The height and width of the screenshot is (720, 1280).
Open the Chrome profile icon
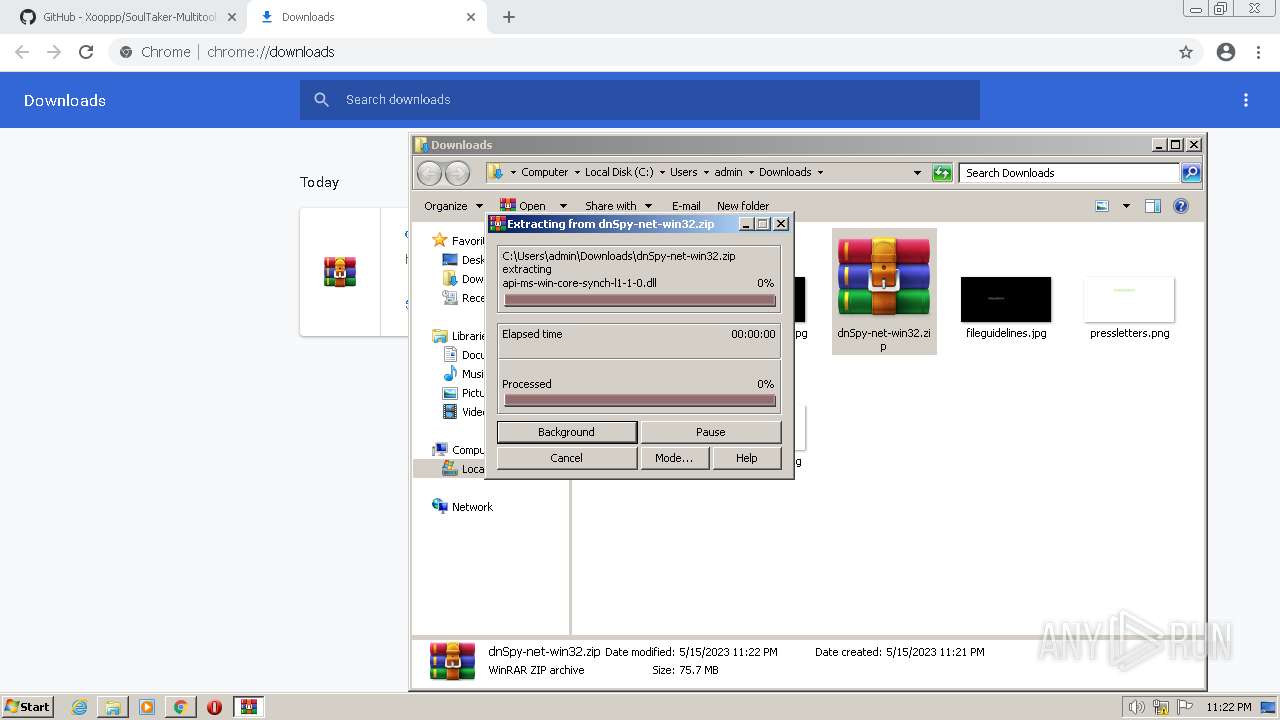(1226, 52)
